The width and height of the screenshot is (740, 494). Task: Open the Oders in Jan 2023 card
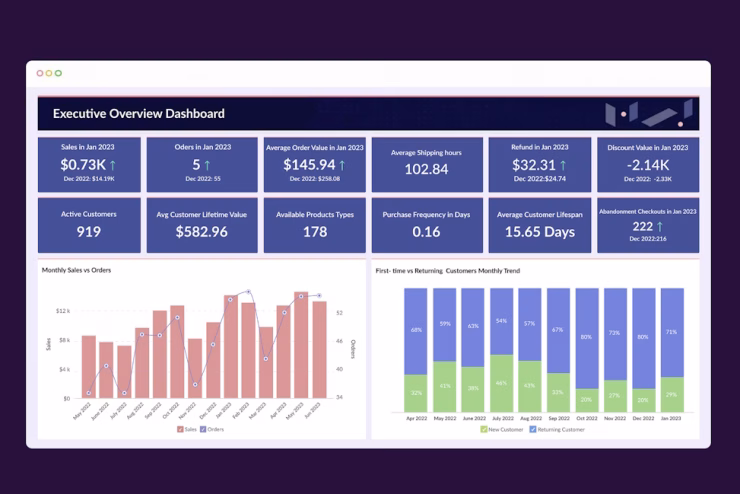(x=202, y=165)
